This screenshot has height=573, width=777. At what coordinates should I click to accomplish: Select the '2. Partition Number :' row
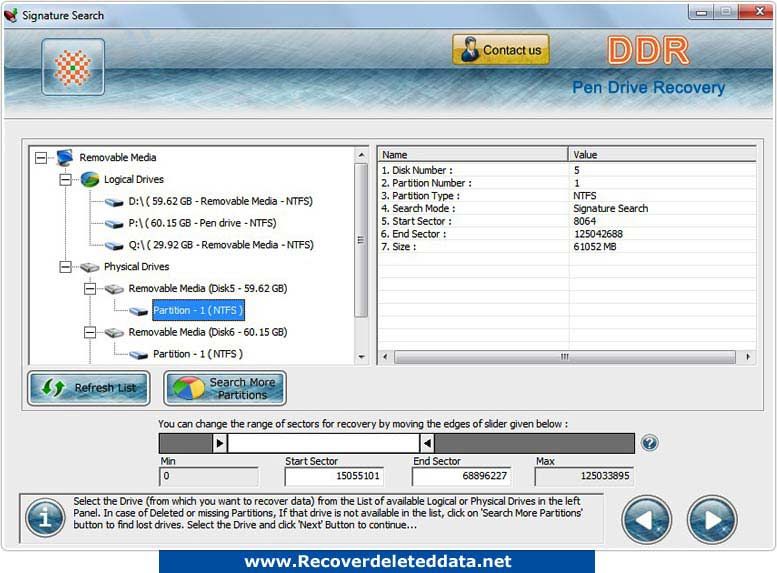(x=567, y=183)
